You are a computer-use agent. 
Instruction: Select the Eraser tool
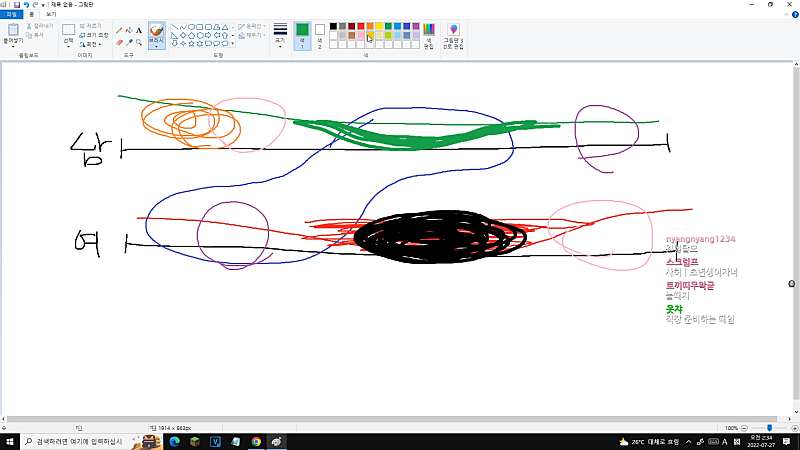tap(119, 42)
